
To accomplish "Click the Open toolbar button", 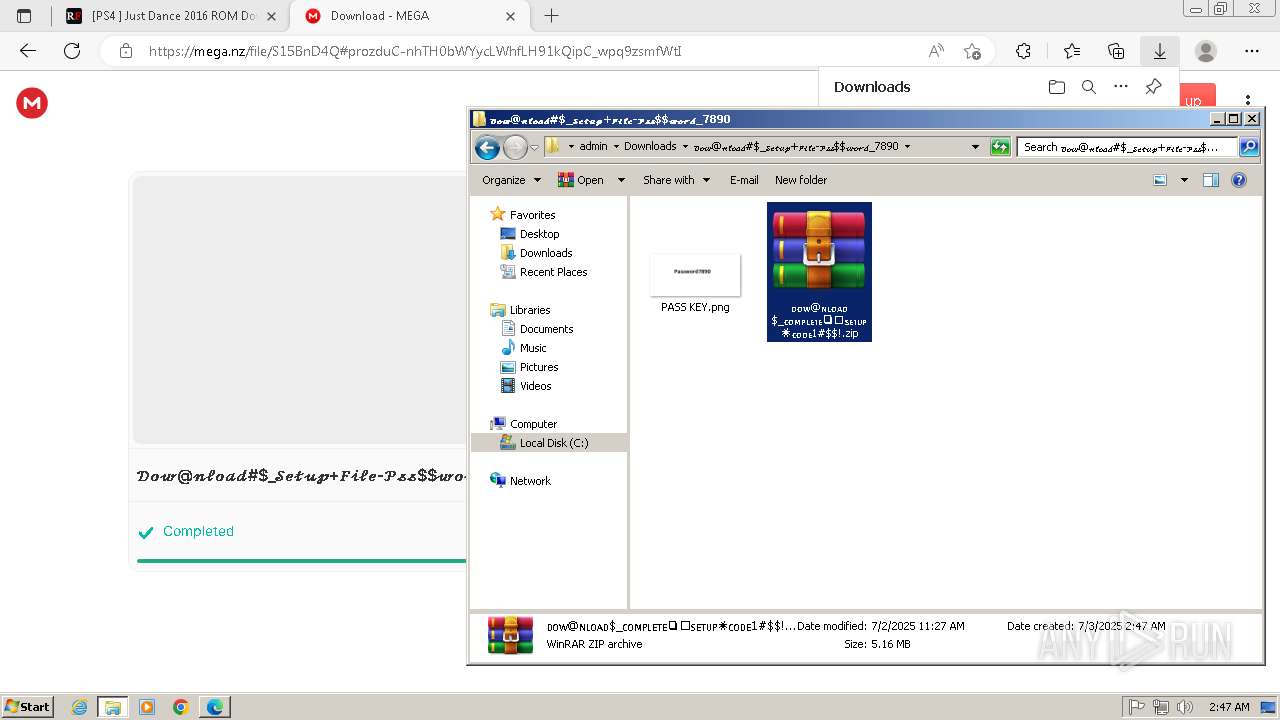I will pos(582,180).
